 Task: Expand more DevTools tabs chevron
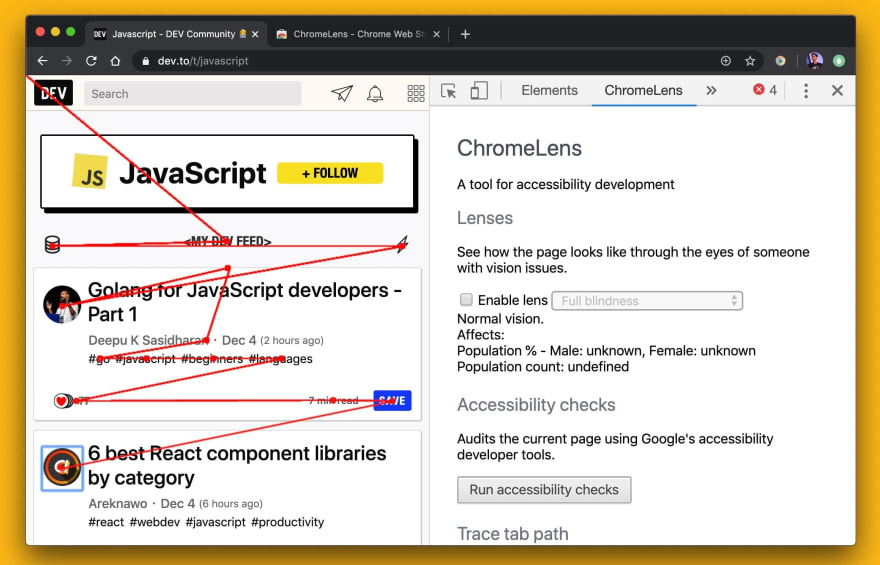click(x=711, y=90)
